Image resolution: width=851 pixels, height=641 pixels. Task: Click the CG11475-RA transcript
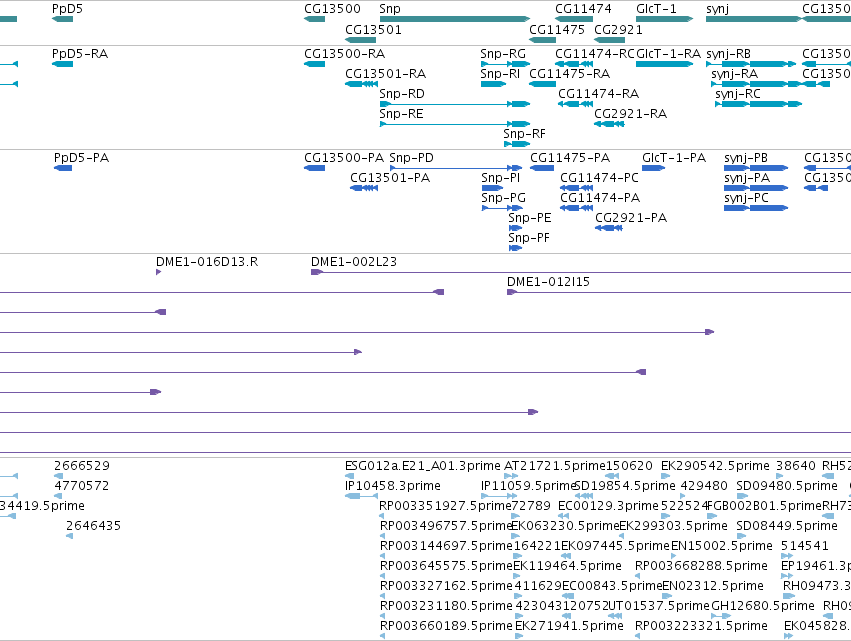point(543,84)
